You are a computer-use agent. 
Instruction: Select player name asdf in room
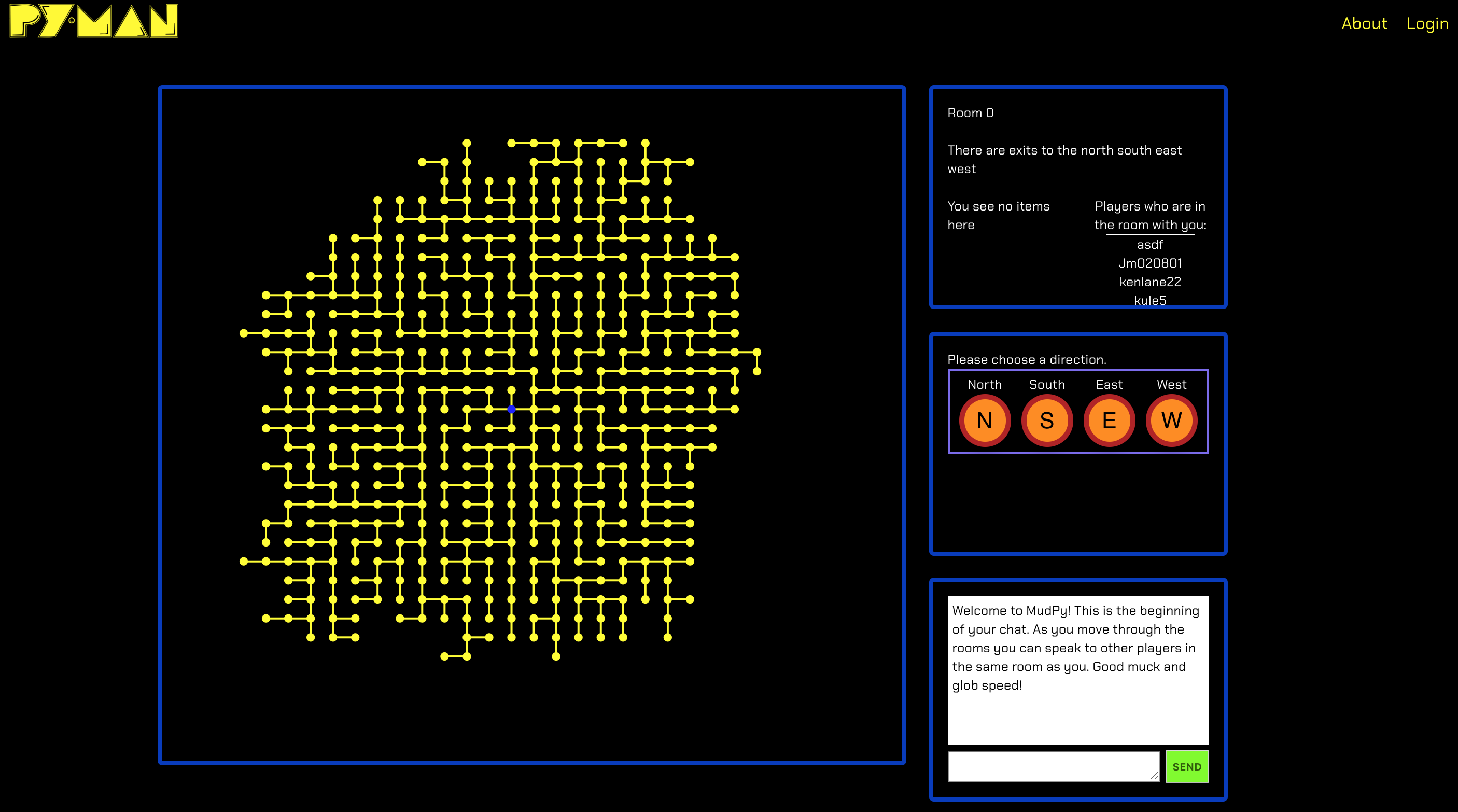1150,244
